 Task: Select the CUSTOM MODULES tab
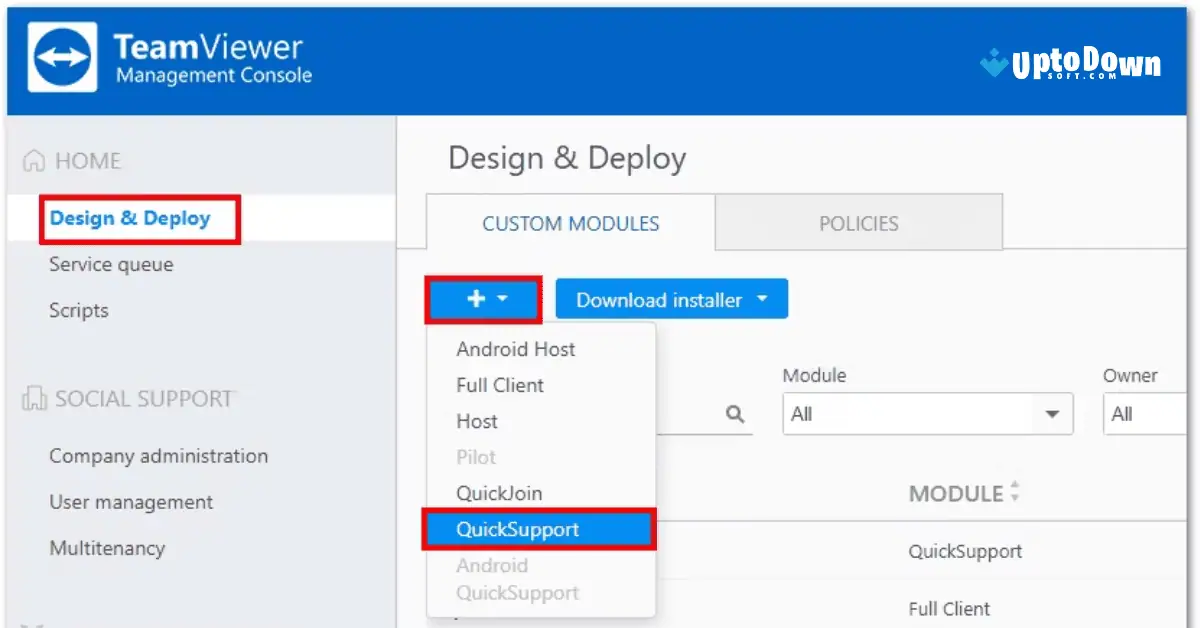click(570, 223)
